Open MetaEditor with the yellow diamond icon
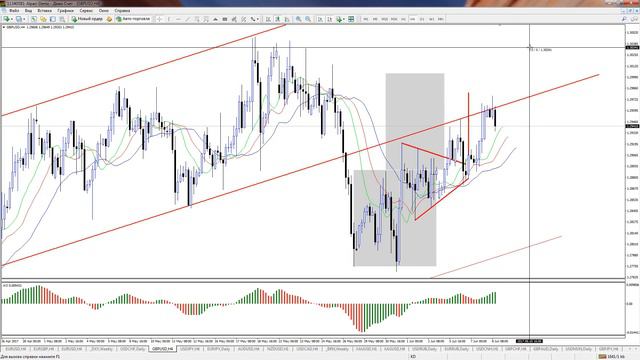This screenshot has height=360, width=640. (109, 19)
